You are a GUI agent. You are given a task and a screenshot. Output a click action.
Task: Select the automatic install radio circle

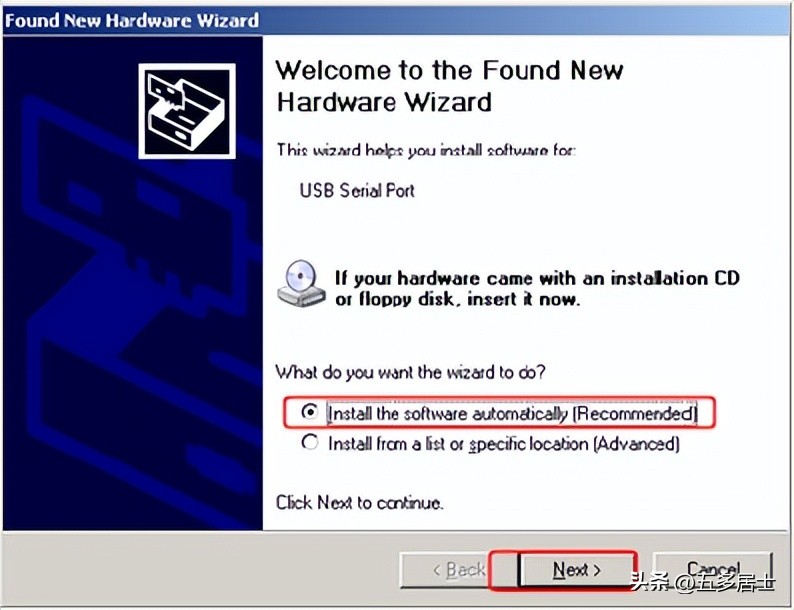click(309, 412)
